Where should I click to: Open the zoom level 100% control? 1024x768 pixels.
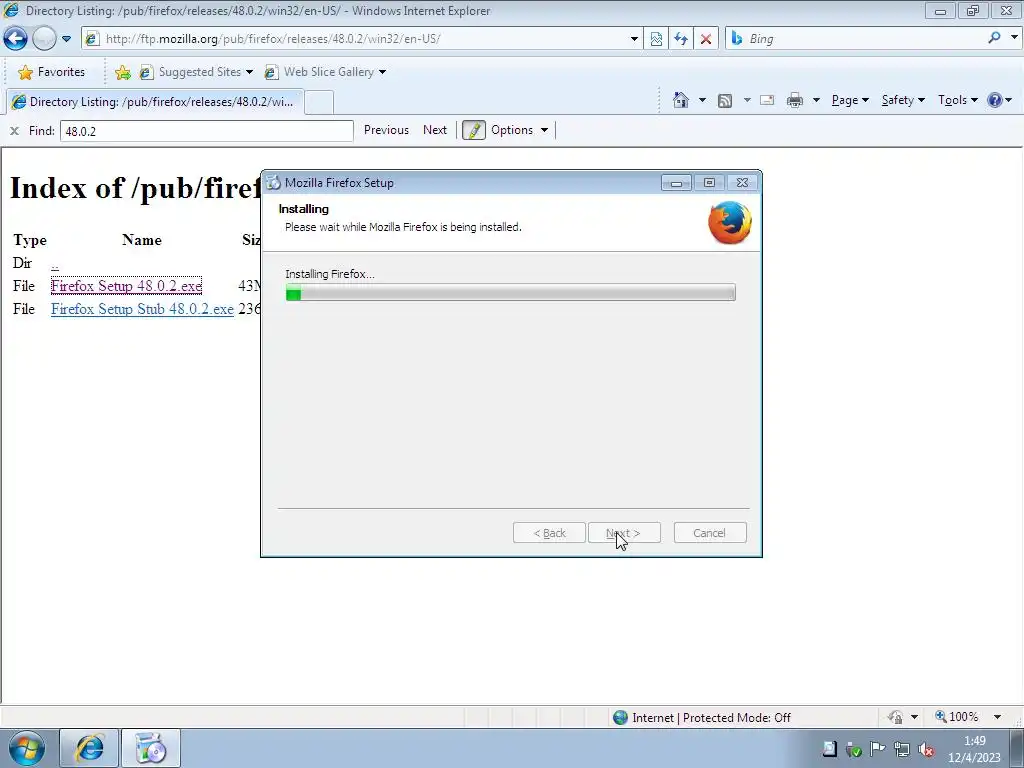(957, 717)
